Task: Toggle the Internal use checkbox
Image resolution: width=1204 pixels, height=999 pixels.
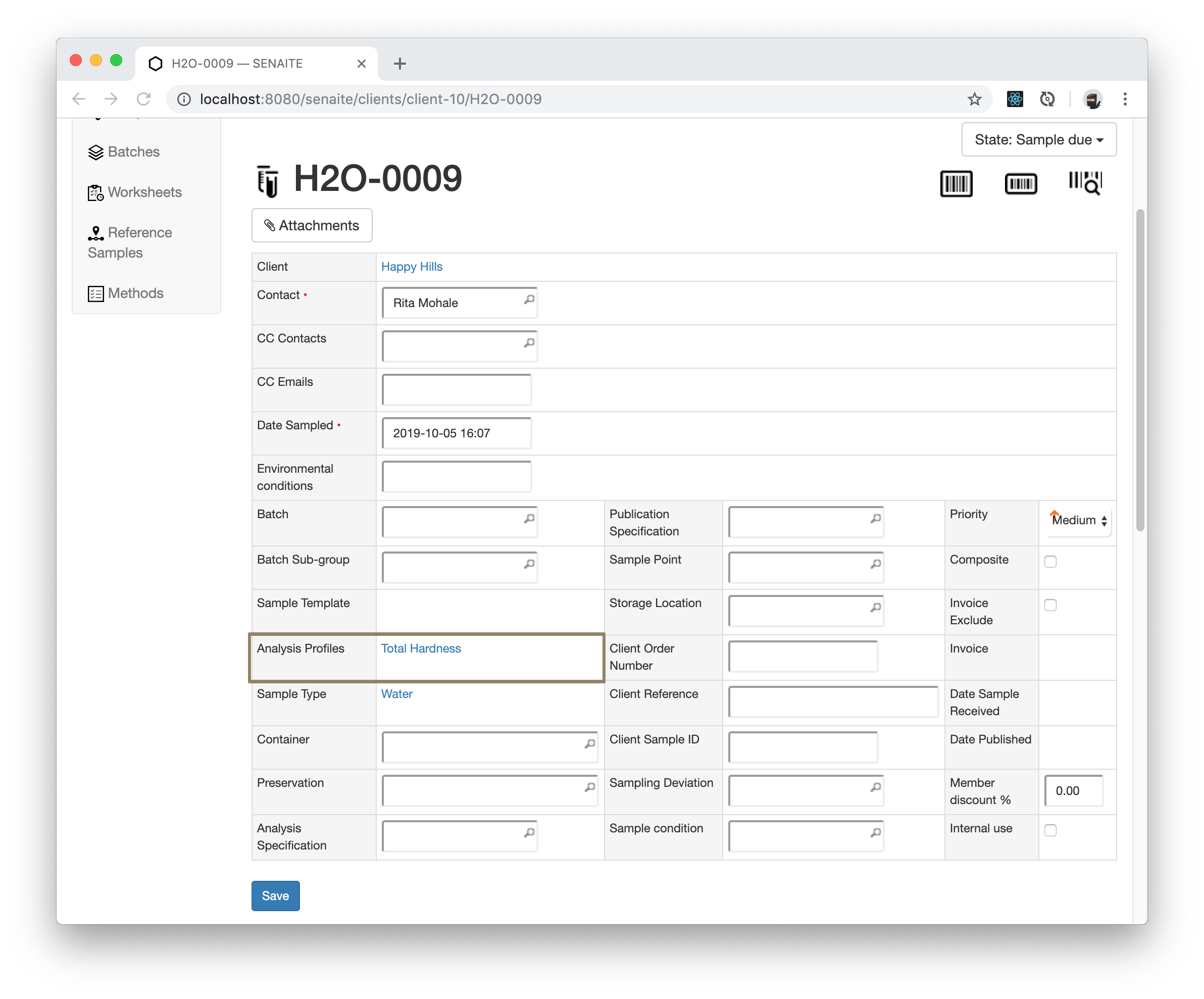Action: coord(1050,830)
